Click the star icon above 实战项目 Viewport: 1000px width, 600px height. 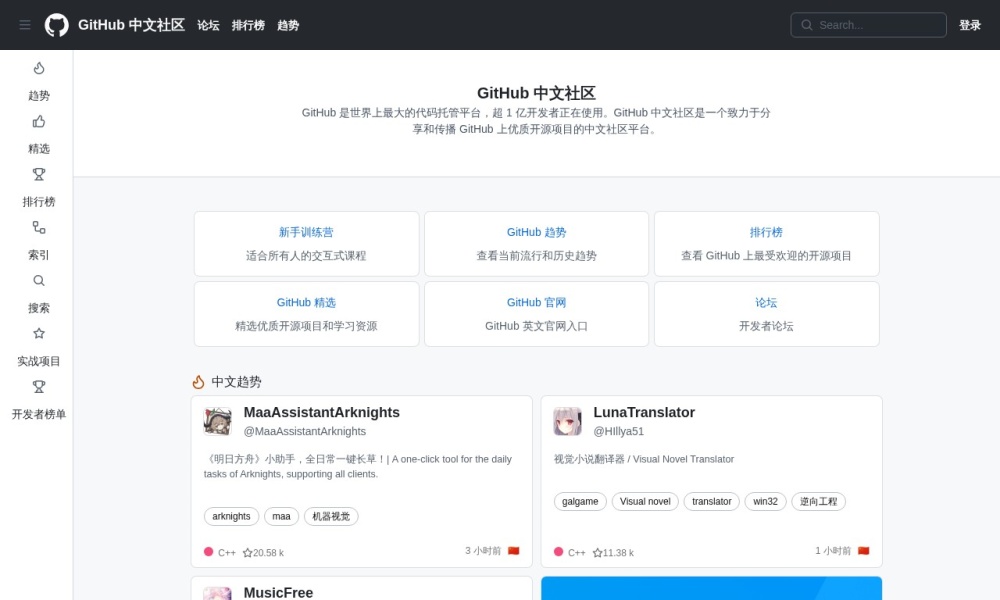pos(39,333)
